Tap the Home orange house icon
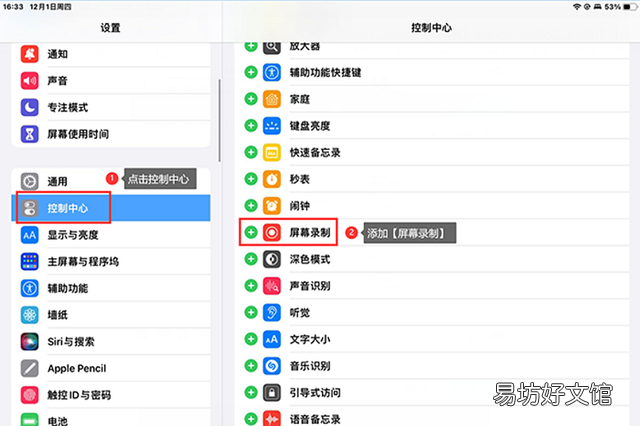The image size is (640, 426). coord(272,99)
